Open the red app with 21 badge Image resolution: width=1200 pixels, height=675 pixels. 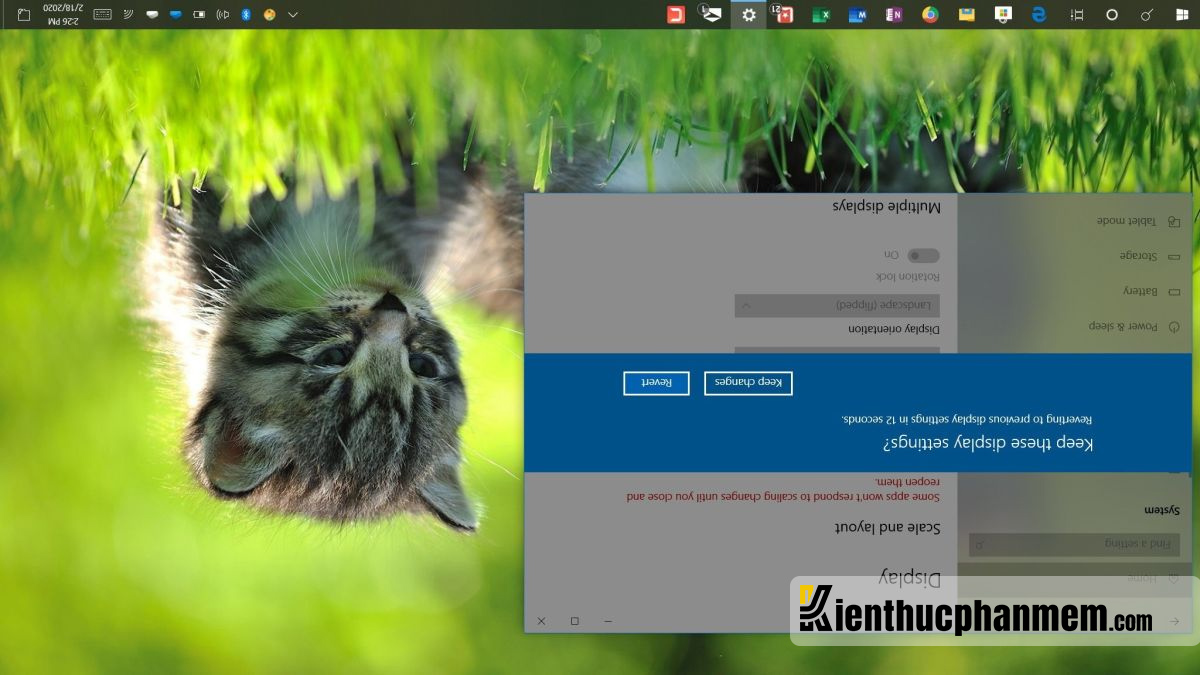(784, 15)
